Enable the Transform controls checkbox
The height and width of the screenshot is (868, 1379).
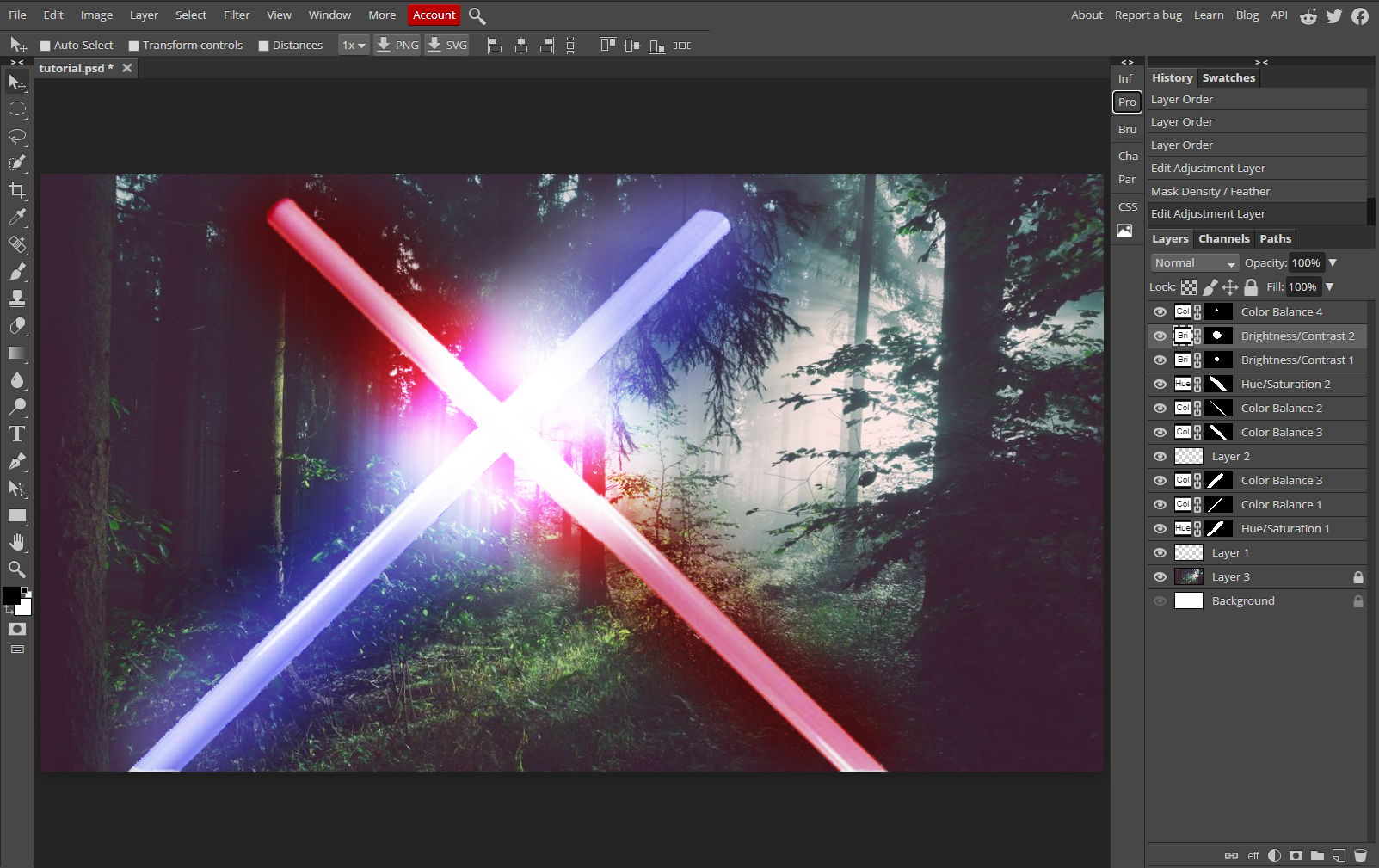click(133, 46)
